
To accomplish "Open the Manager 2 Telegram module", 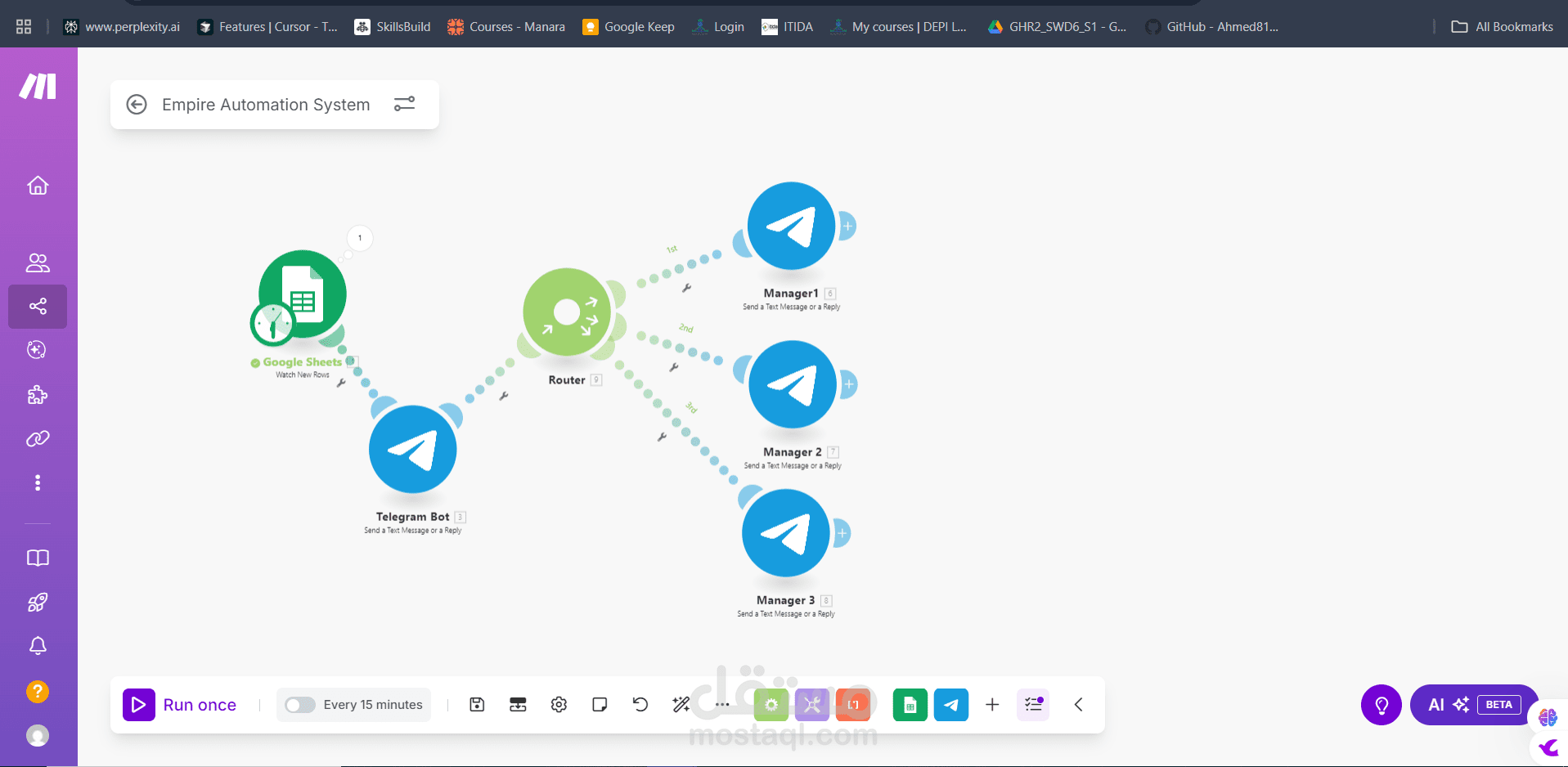I will 793,384.
